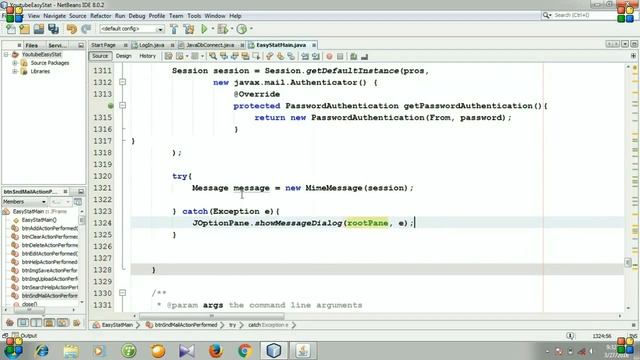This screenshot has height=360, width=640.
Task: Click the Build Project hammer icon
Action: [174, 29]
